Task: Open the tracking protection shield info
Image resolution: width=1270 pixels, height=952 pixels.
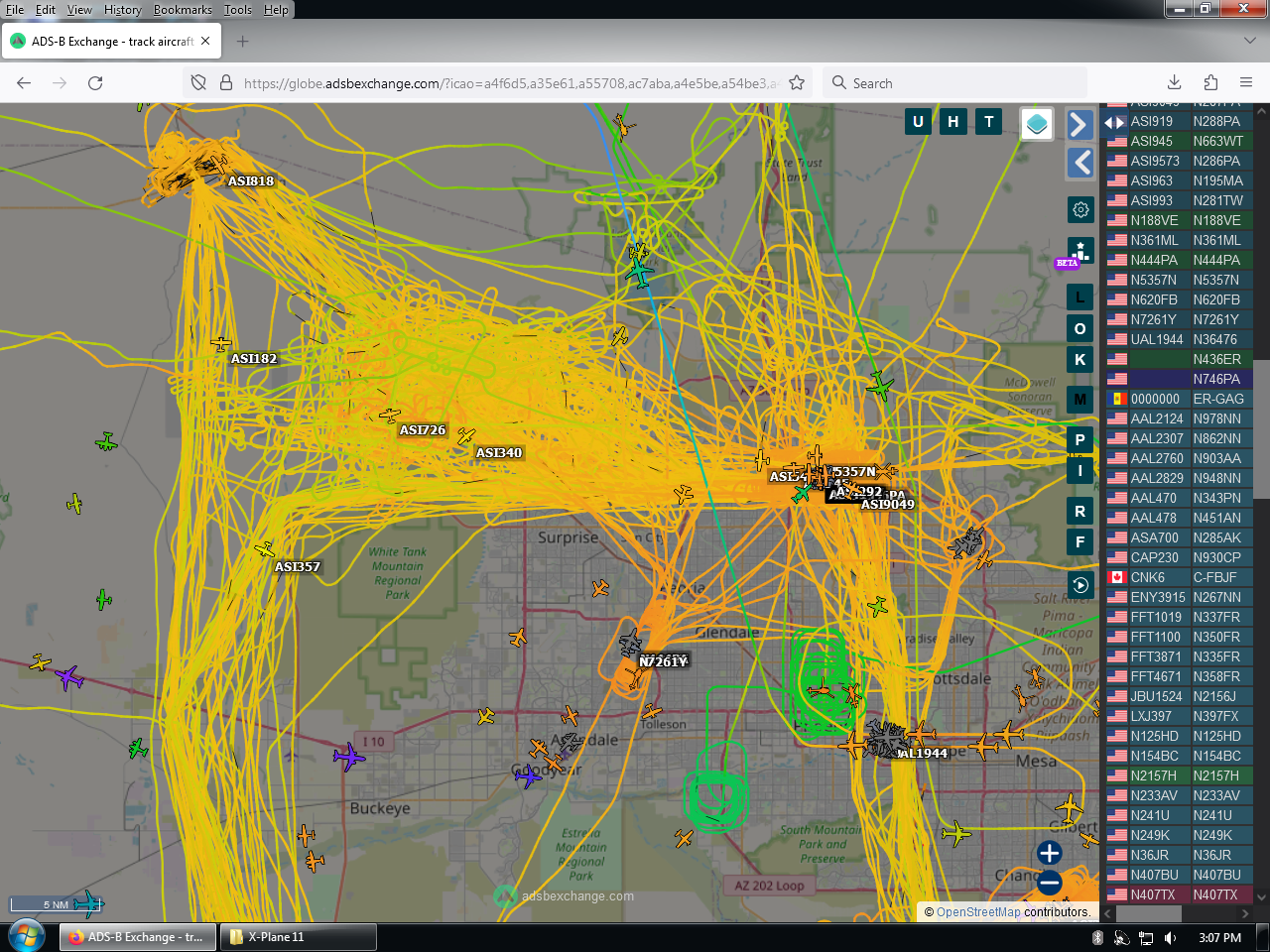Action: click(198, 83)
